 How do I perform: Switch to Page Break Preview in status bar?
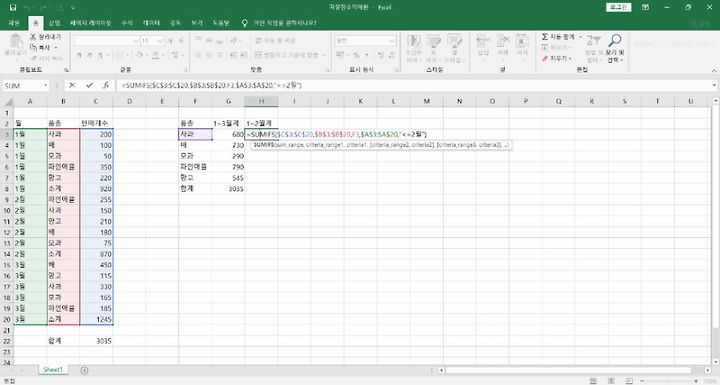click(x=629, y=381)
